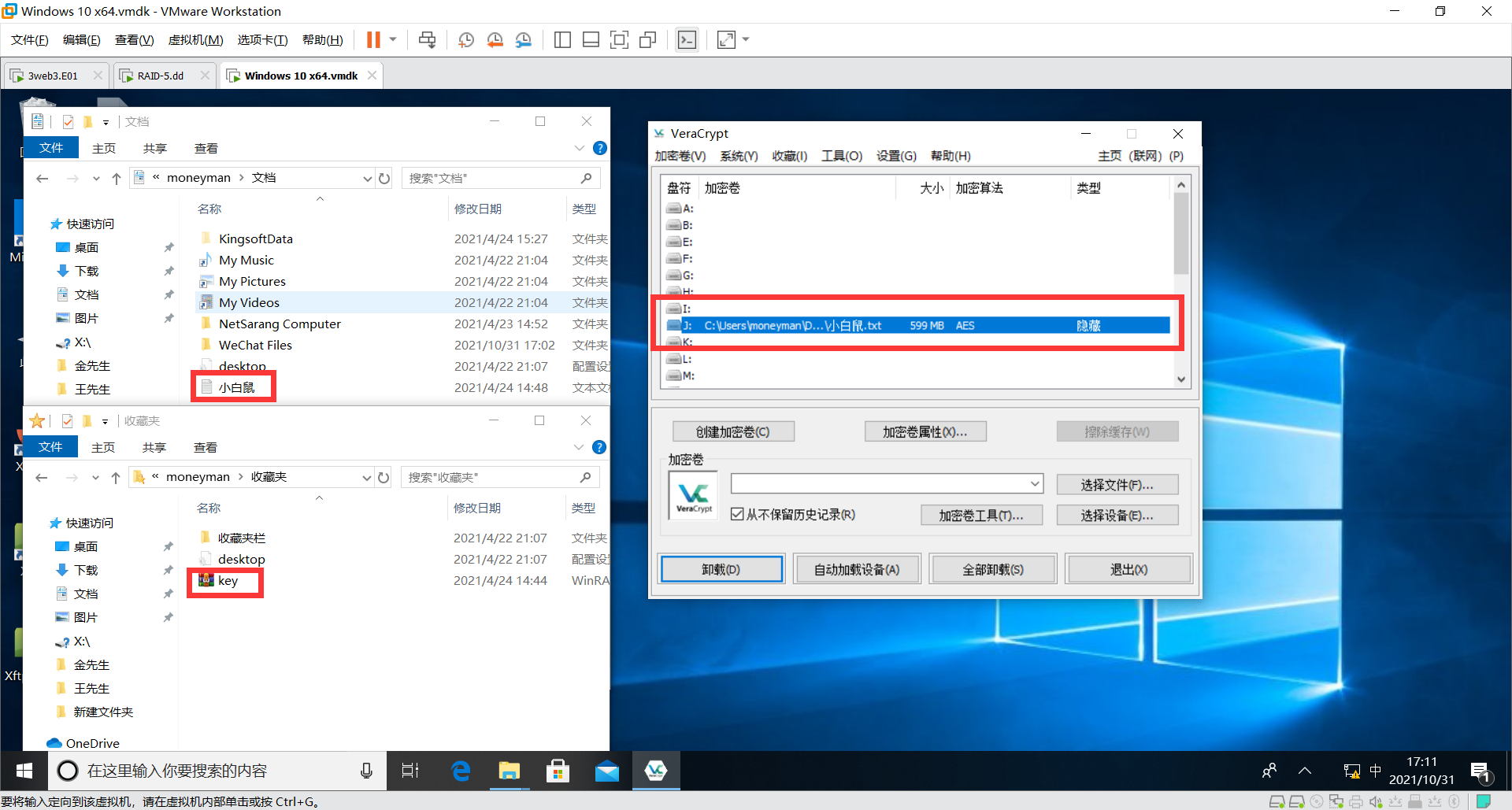
Task: Switch to the 3web3.E01 VM tab
Action: 53,76
